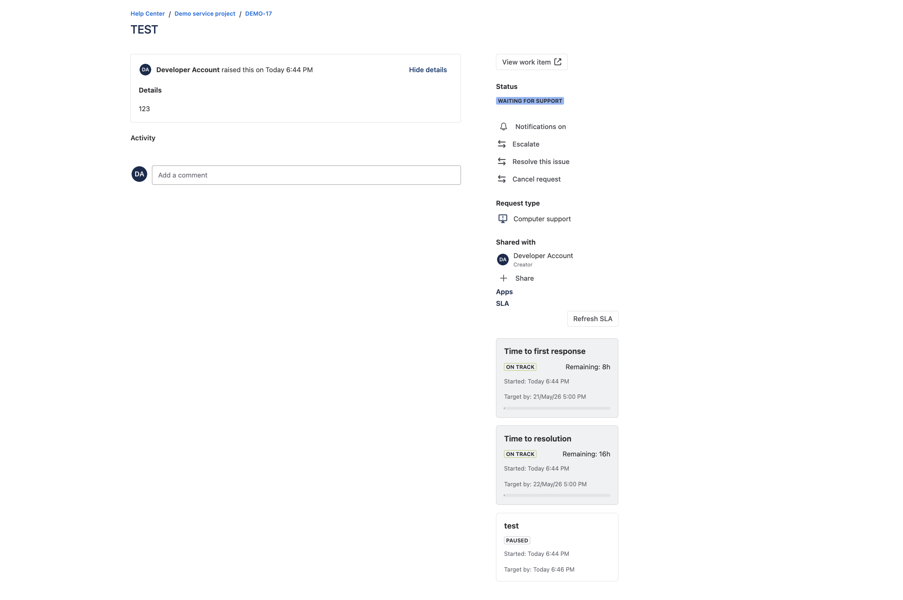Click the Developer Account avatar under Shared with
Image resolution: width=903 pixels, height=600 pixels.
pos(503,260)
